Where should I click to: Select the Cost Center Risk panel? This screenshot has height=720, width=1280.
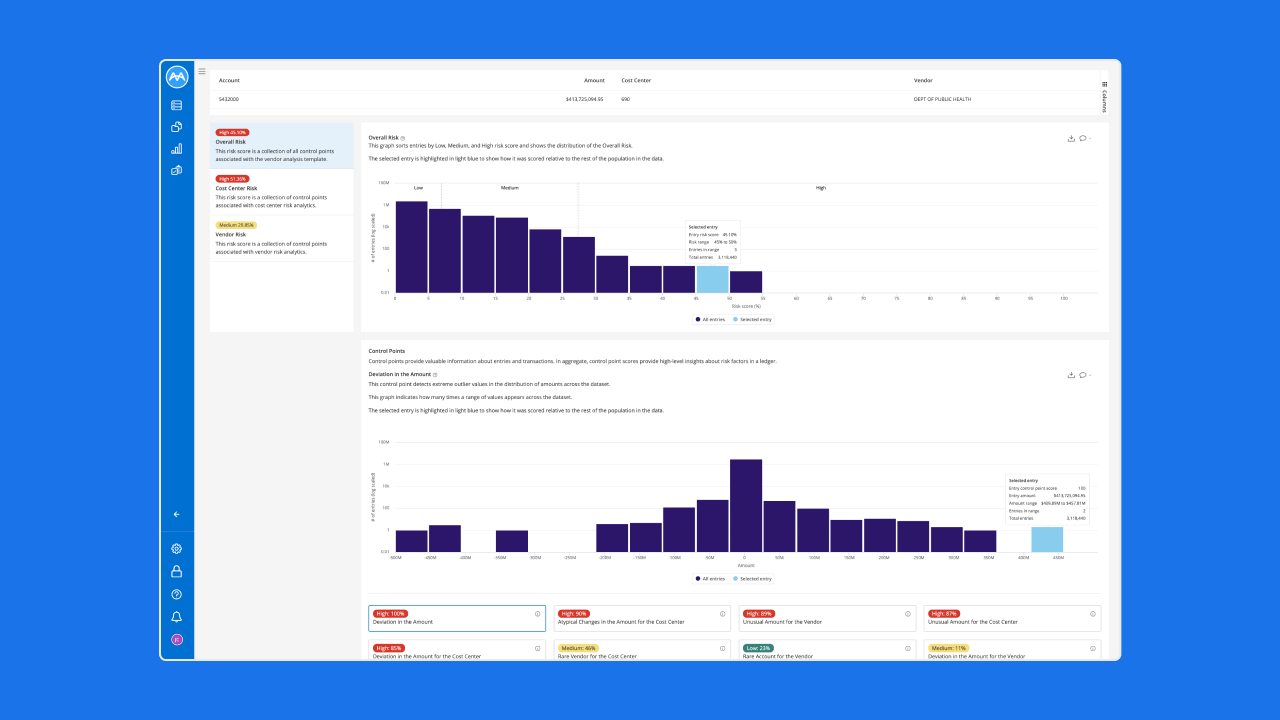pyautogui.click(x=282, y=192)
